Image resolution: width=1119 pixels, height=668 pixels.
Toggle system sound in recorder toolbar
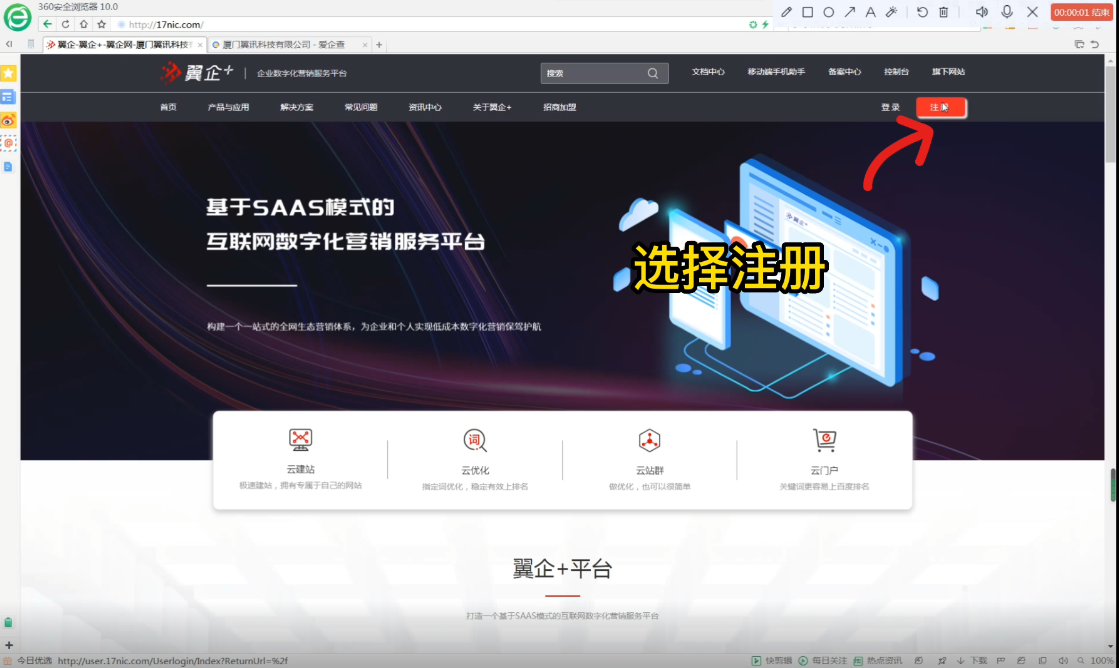[982, 12]
